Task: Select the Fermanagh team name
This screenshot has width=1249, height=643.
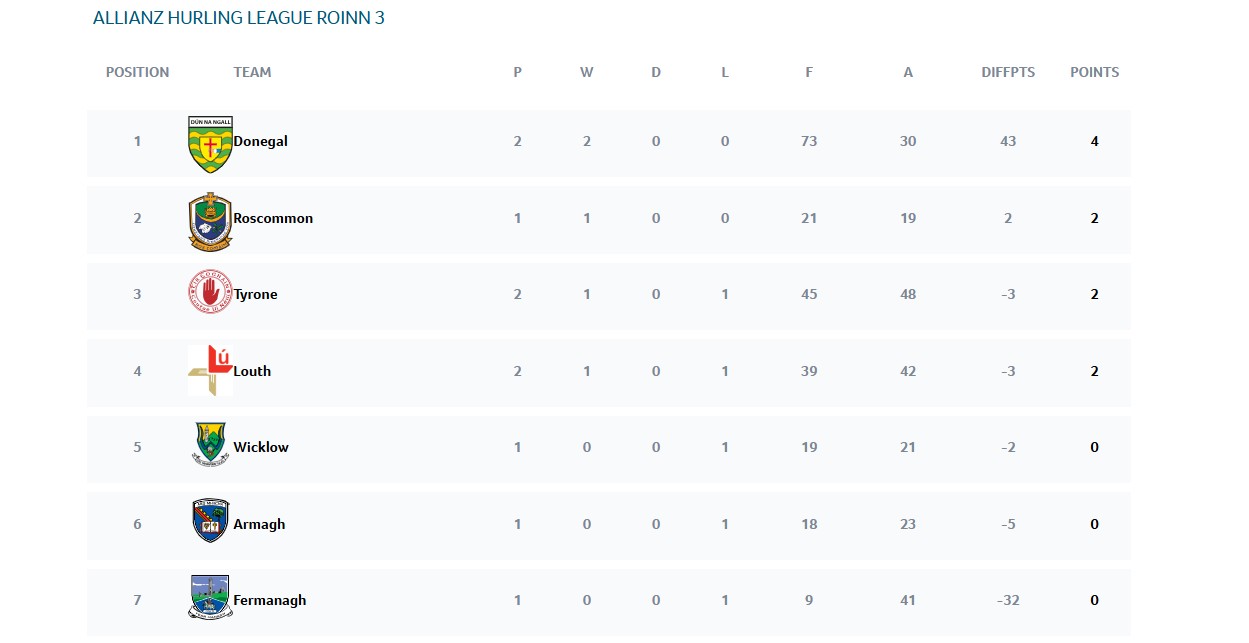Action: coord(270,601)
